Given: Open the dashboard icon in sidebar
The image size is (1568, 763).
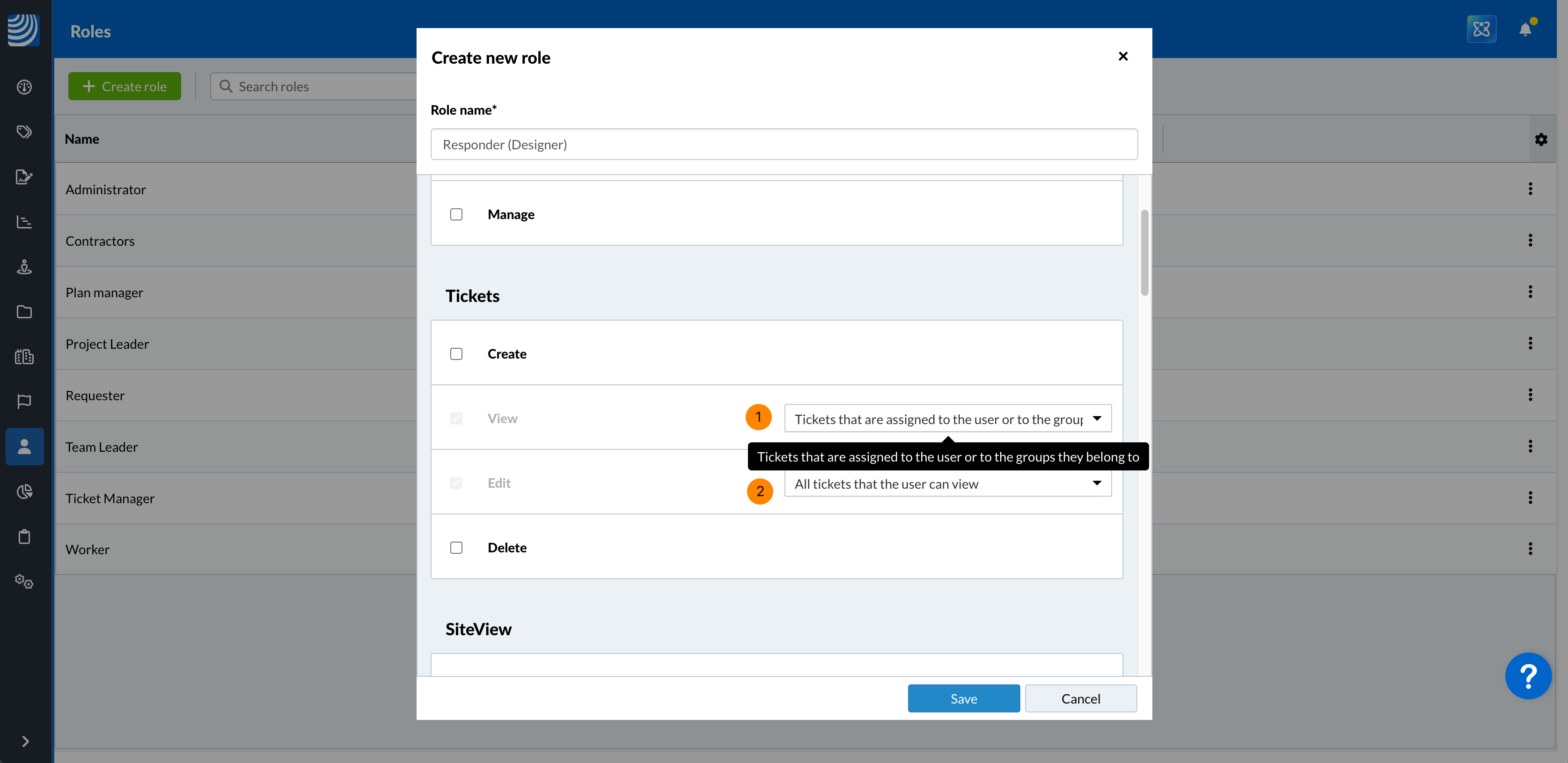Looking at the screenshot, I should [x=24, y=87].
